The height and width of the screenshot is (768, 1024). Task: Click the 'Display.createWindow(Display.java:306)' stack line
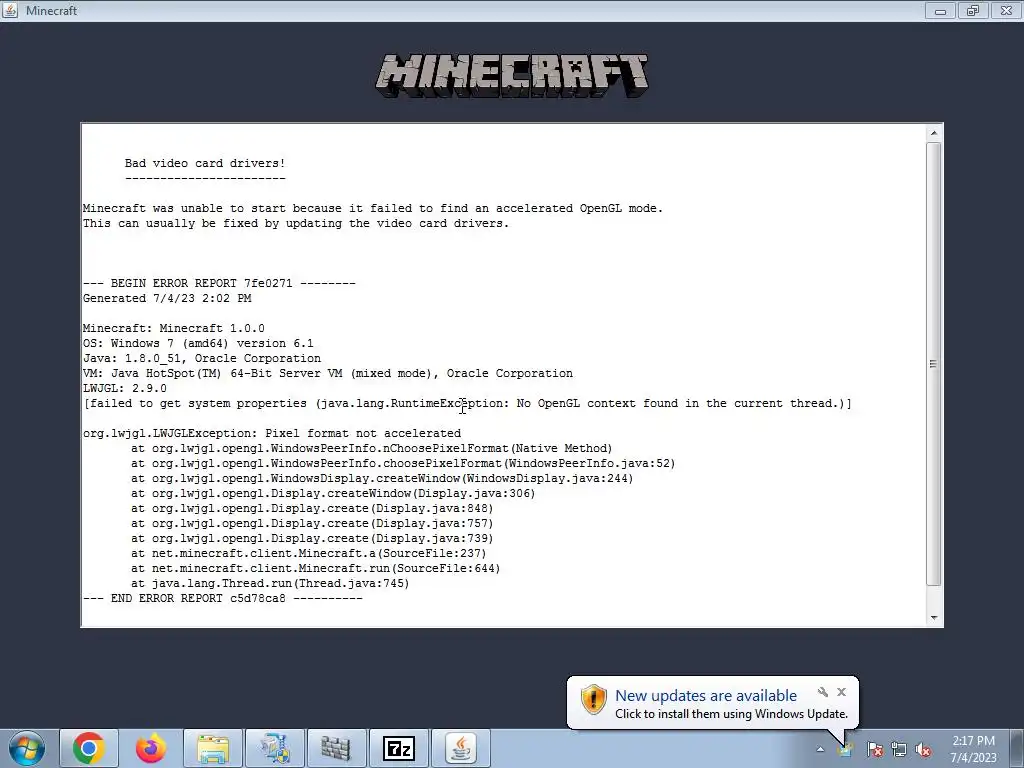pyautogui.click(x=333, y=494)
